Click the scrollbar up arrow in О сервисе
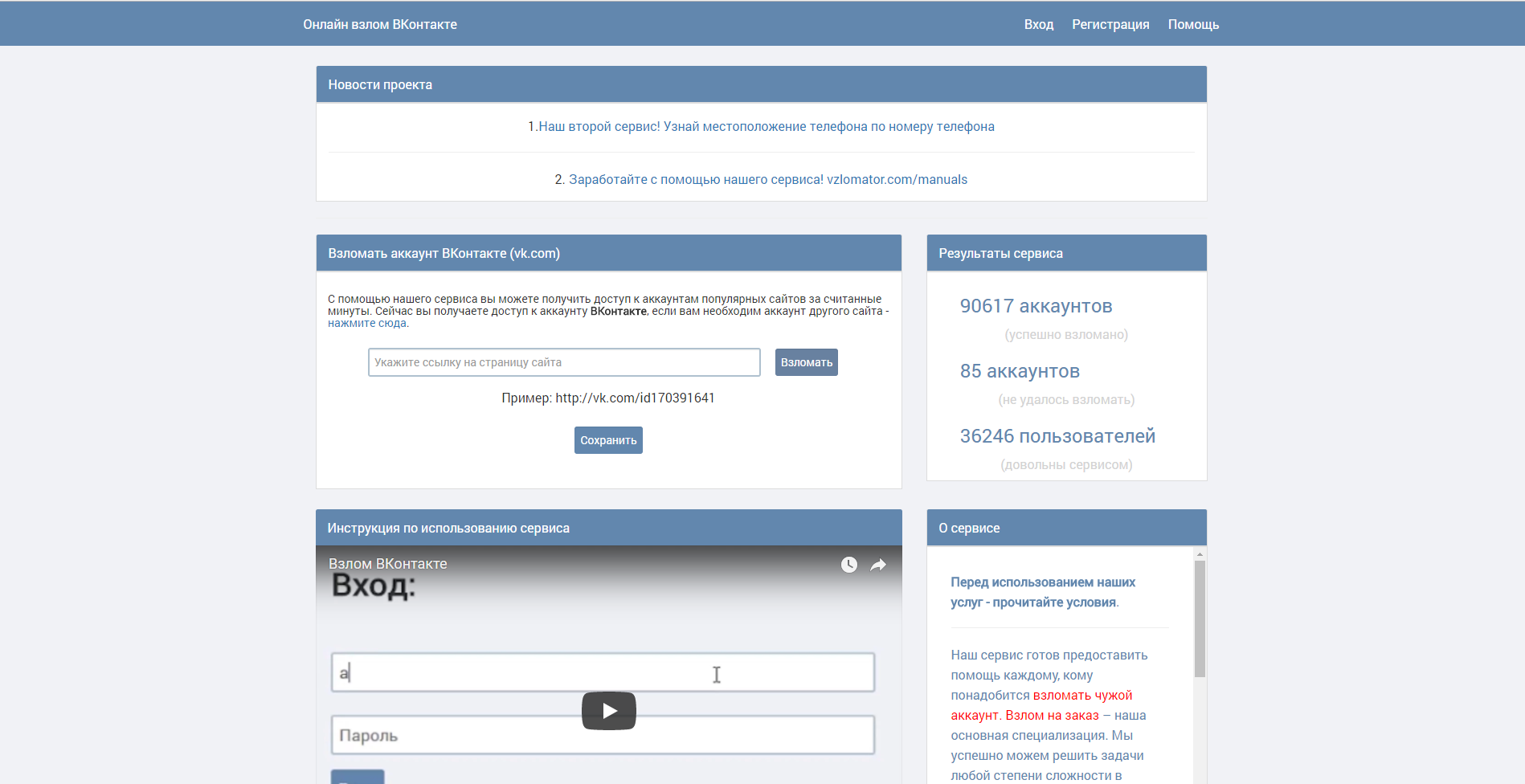This screenshot has height=784, width=1525. click(1200, 554)
